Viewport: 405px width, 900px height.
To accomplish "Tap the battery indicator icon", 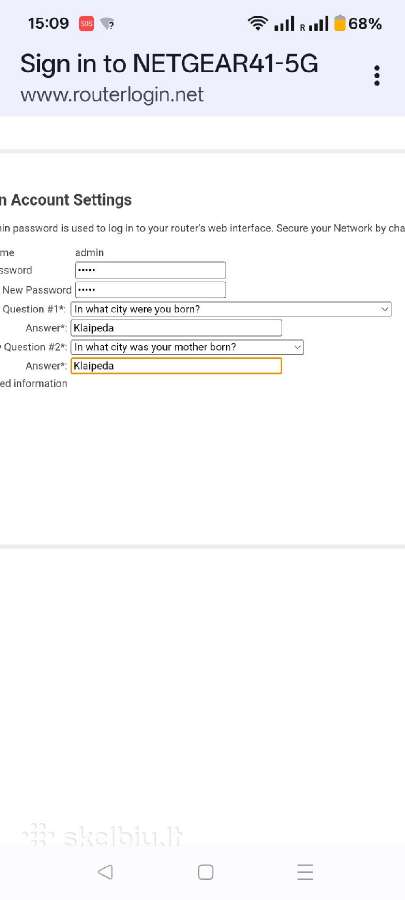I will coord(340,24).
